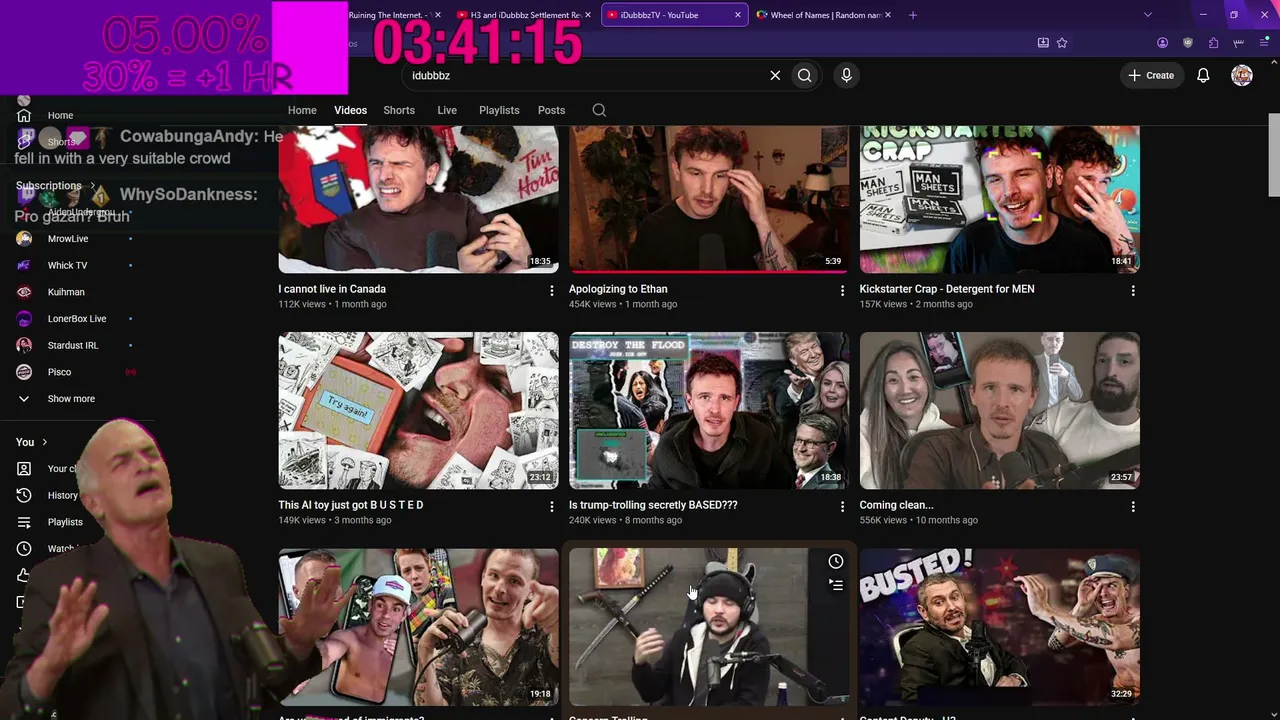Click the Playlists icon in sidebar
This screenshot has height=720, width=1280.
[x=24, y=522]
